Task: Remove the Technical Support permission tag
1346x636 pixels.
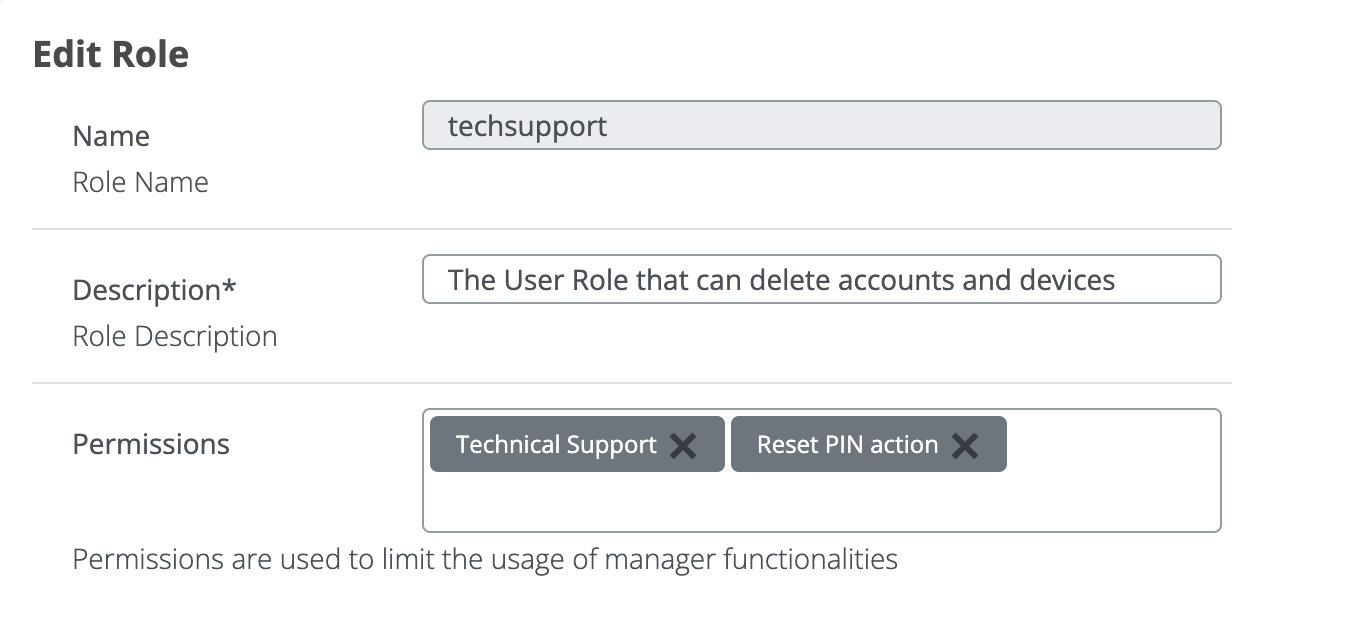Action: pos(683,445)
